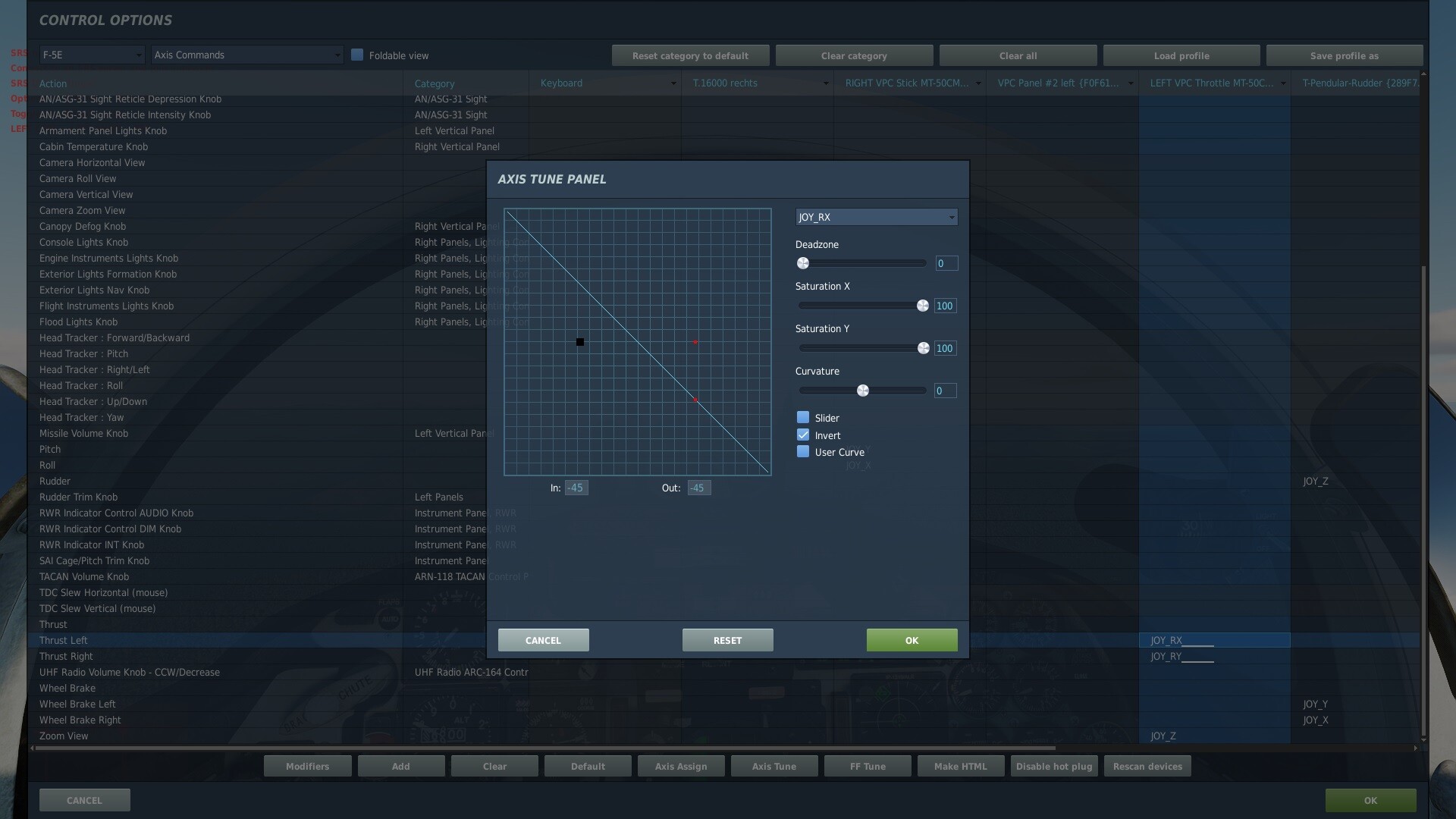Open the F-5E aircraft dropdown
Image resolution: width=1456 pixels, height=819 pixels.
[92, 55]
